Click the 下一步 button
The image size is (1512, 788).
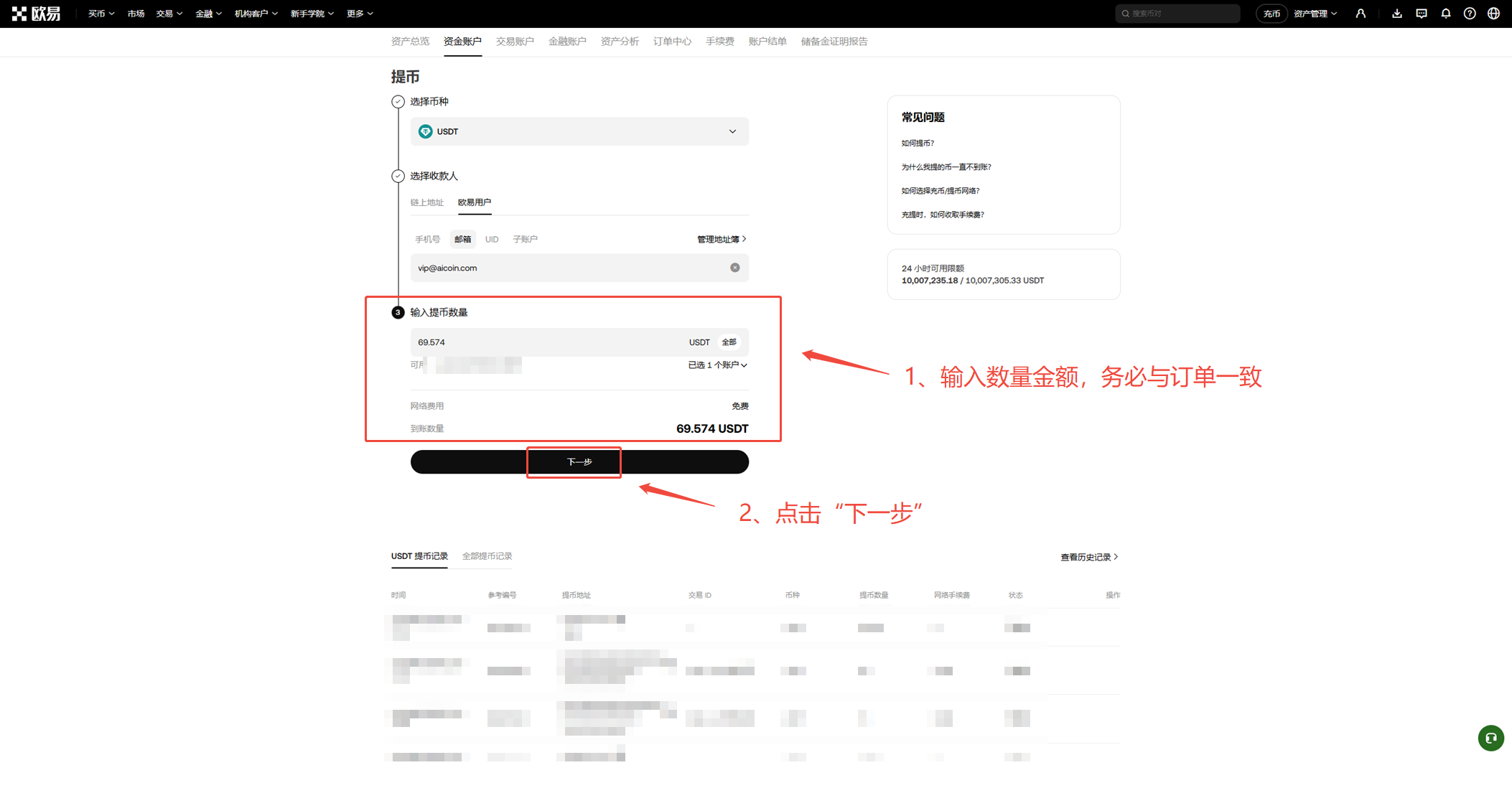574,461
